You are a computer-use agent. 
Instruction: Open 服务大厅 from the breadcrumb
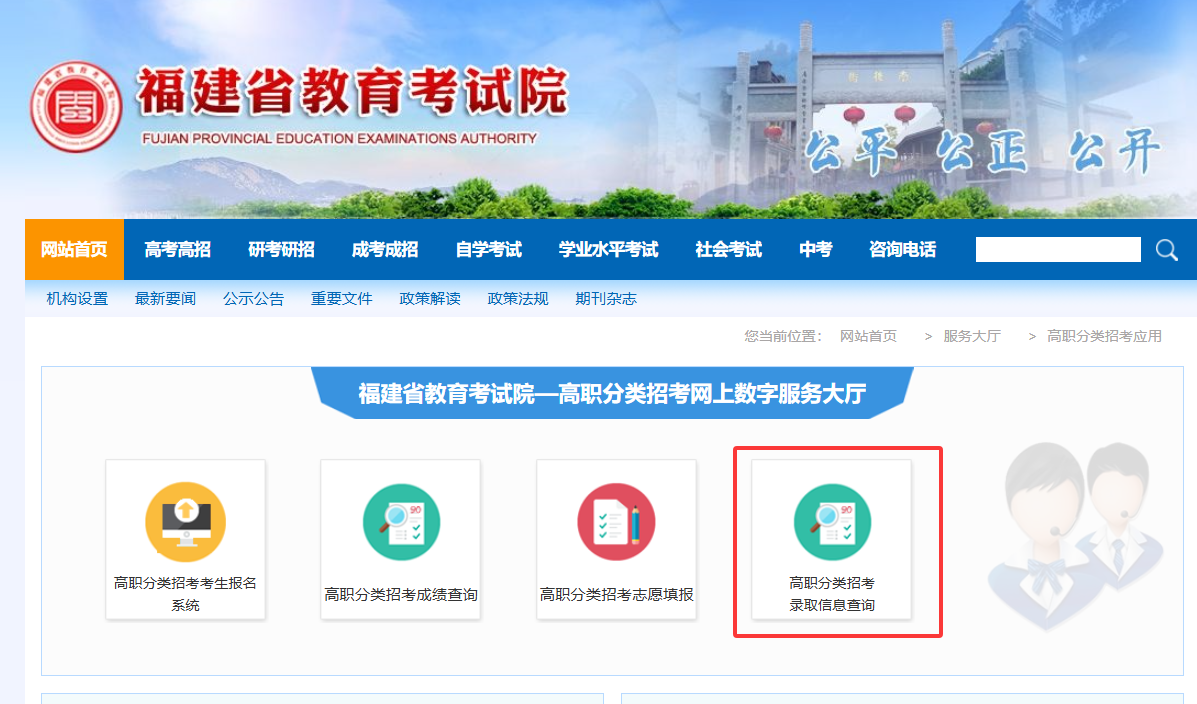coord(969,336)
